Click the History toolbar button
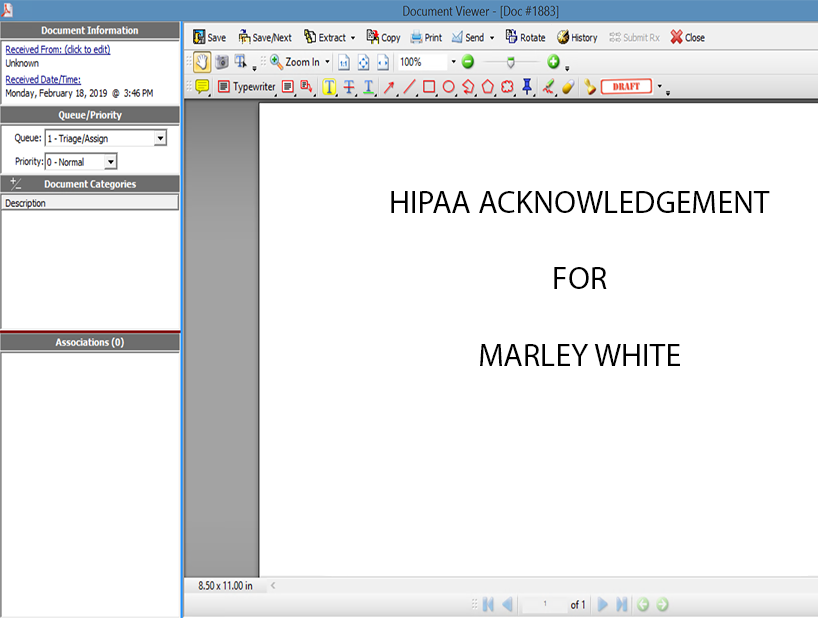Screen dimensions: 818x618 577,38
